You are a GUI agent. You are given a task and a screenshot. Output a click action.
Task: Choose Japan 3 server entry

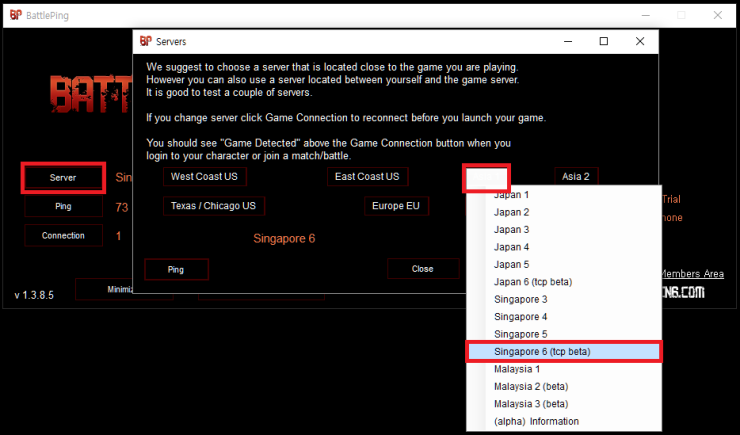tap(563, 230)
